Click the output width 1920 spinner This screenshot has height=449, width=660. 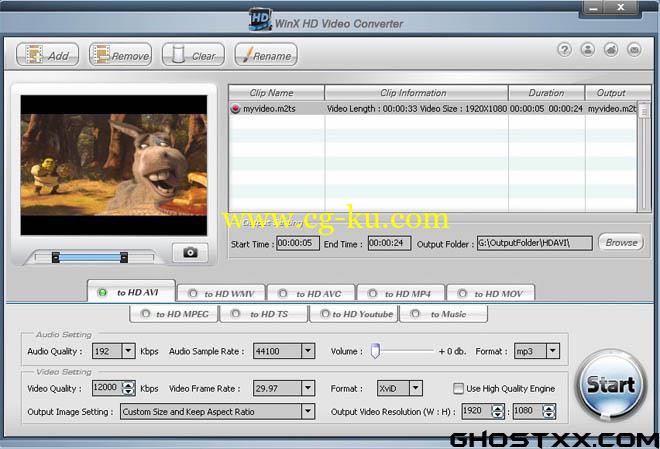498,411
